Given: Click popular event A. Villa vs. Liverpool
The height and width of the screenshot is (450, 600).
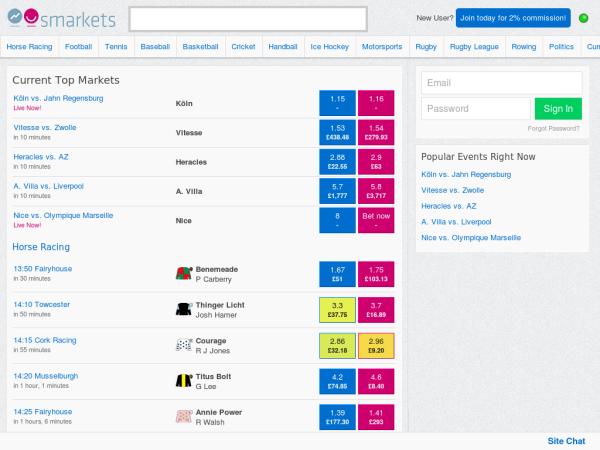Looking at the screenshot, I should pyautogui.click(x=456, y=222).
